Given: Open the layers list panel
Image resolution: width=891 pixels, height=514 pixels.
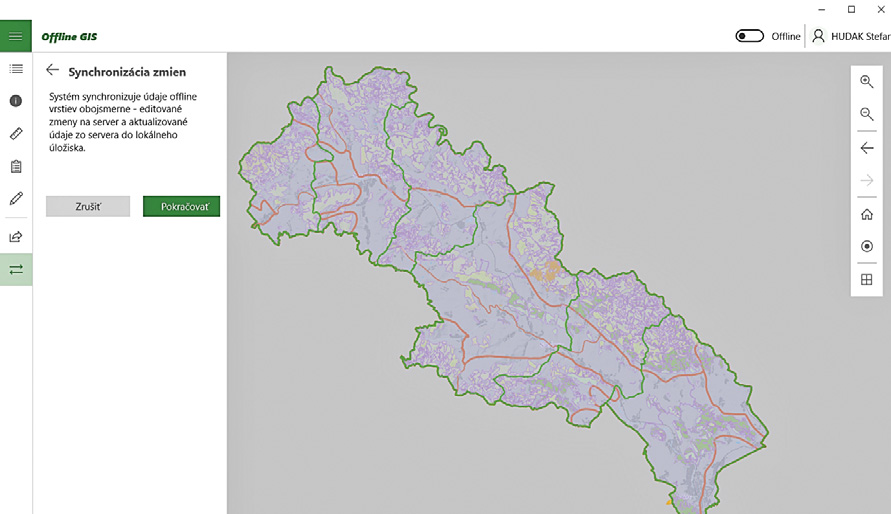Looking at the screenshot, I should point(16,69).
